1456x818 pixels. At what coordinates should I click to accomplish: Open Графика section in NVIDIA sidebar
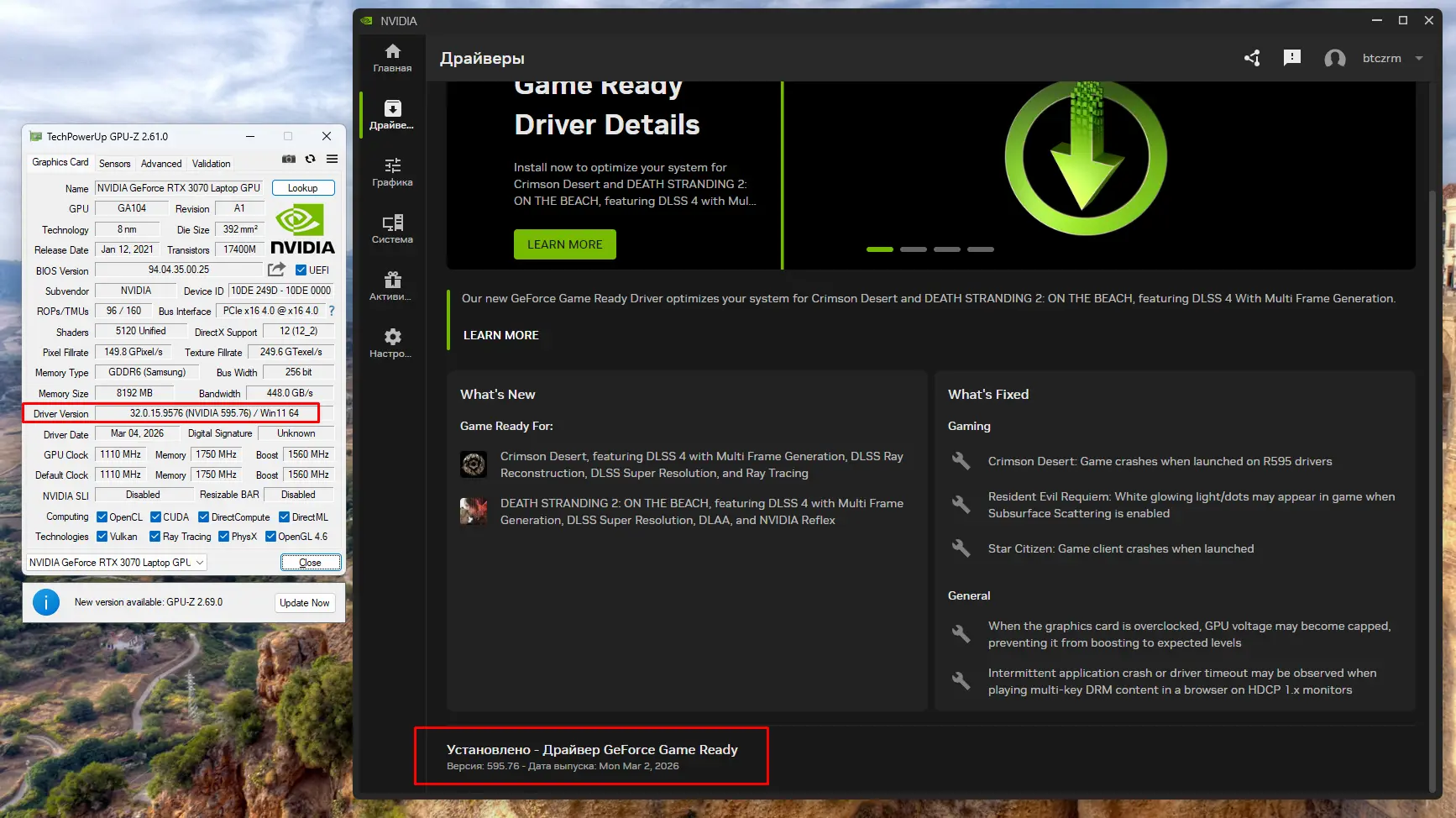392,172
